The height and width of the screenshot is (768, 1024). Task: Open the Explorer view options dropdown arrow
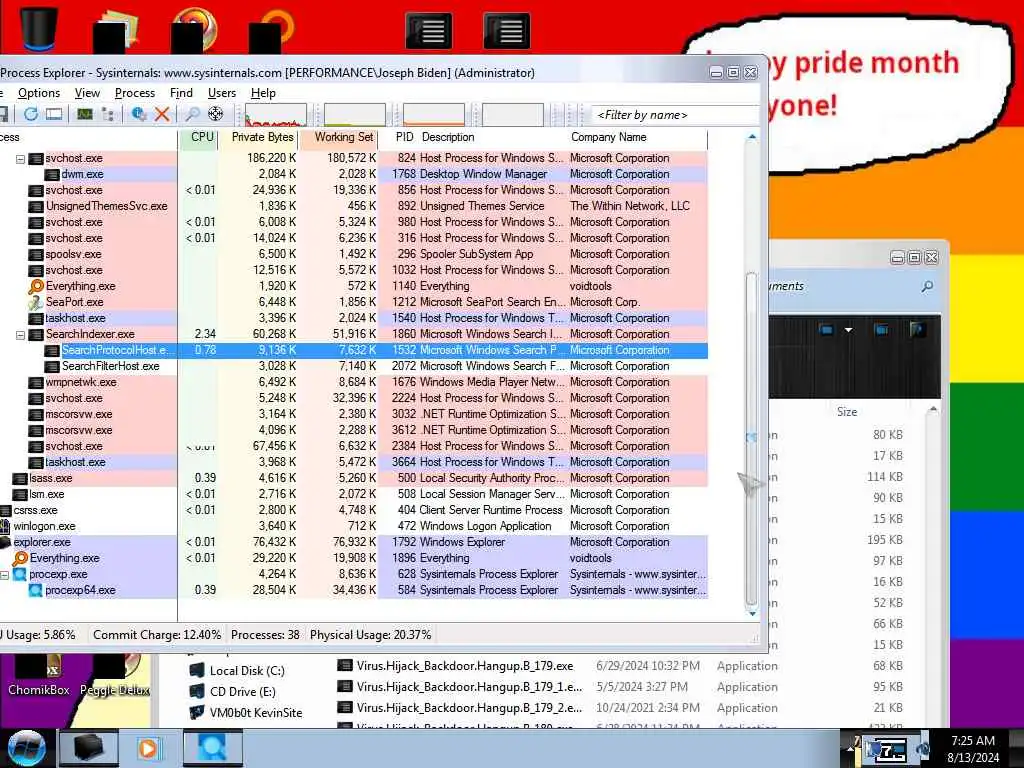point(848,330)
